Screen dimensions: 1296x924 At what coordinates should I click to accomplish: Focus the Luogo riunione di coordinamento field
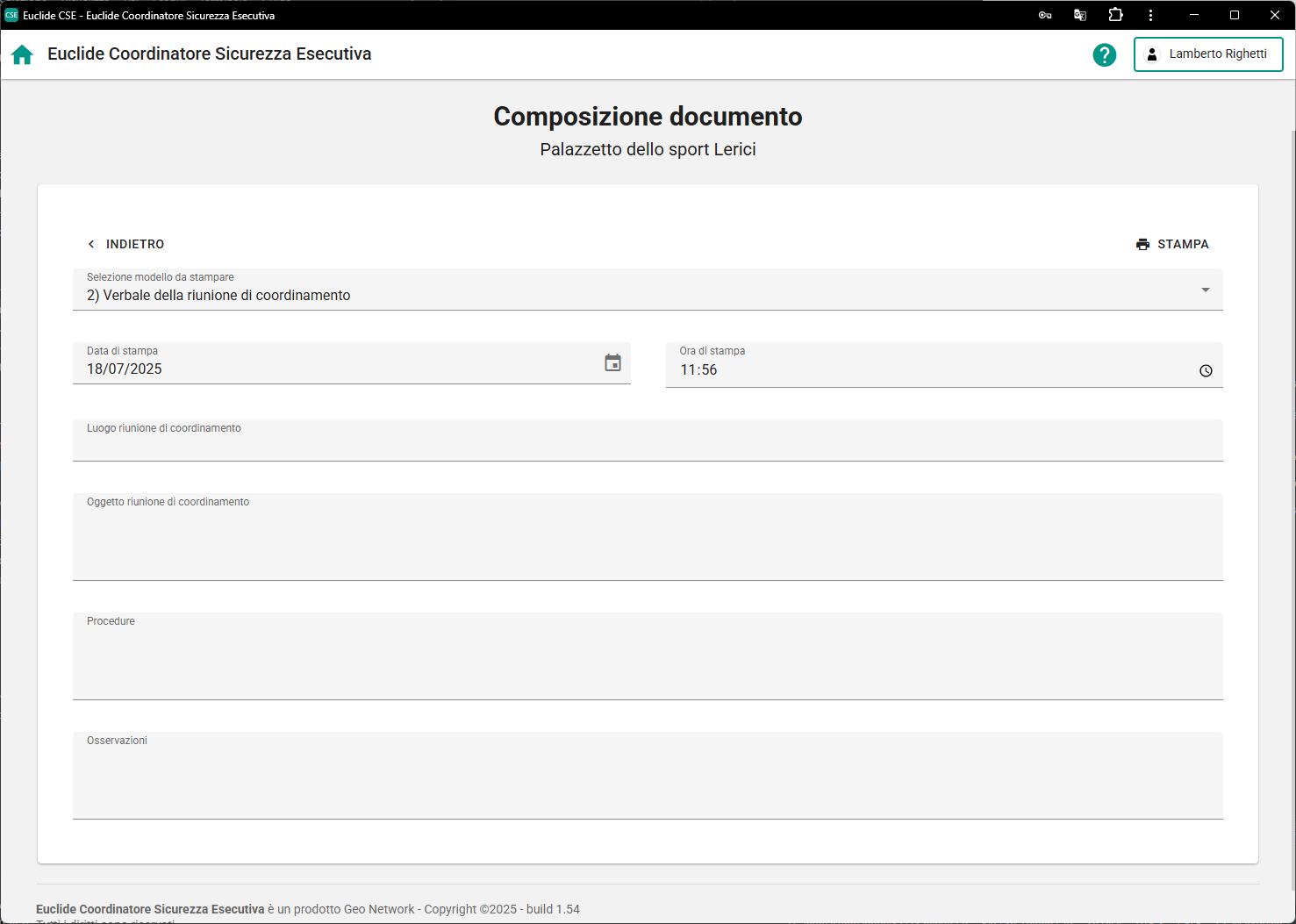click(647, 446)
